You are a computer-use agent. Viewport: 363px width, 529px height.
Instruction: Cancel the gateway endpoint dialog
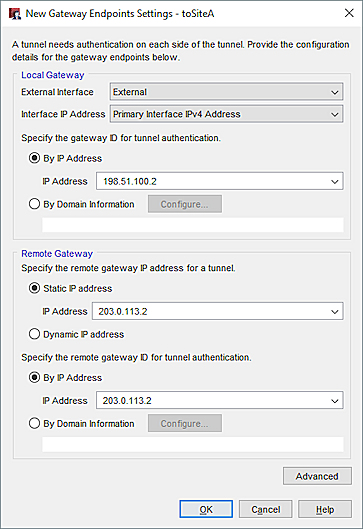coord(266,509)
